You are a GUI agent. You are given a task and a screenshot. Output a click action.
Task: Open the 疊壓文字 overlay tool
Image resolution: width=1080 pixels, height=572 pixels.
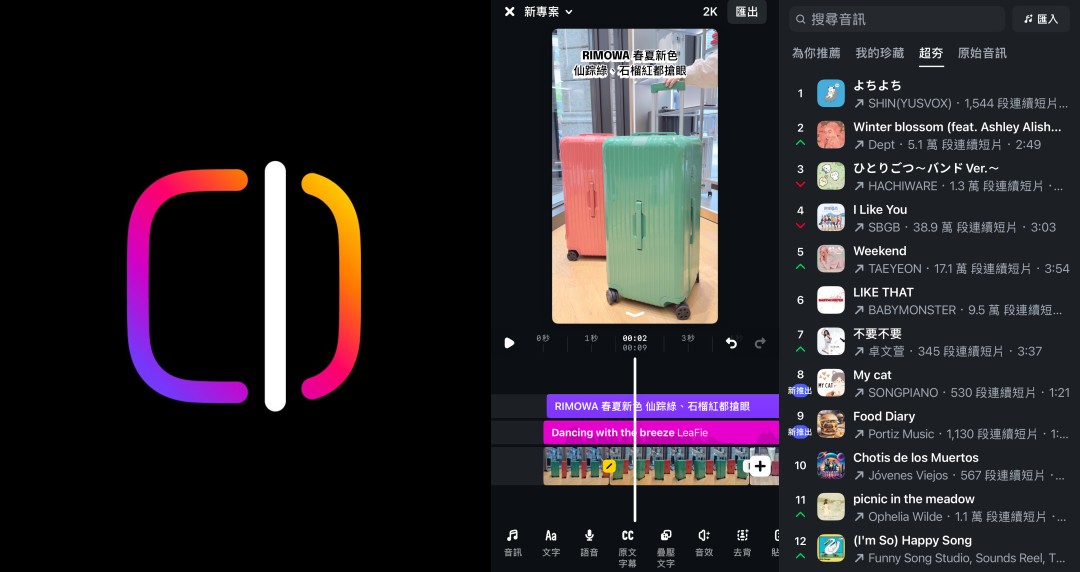[665, 548]
